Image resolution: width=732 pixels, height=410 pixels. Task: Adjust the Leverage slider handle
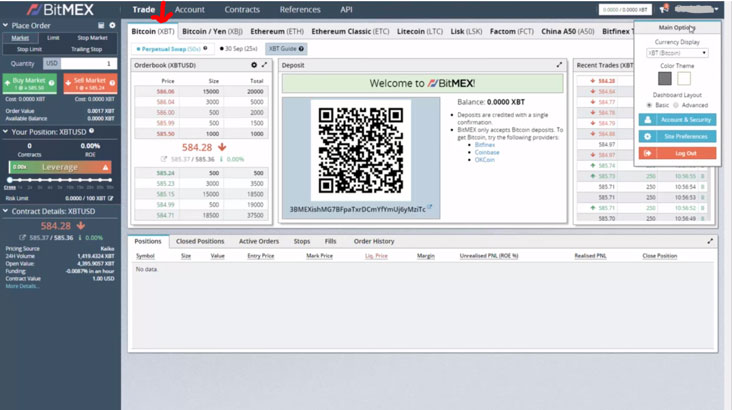click(10, 180)
